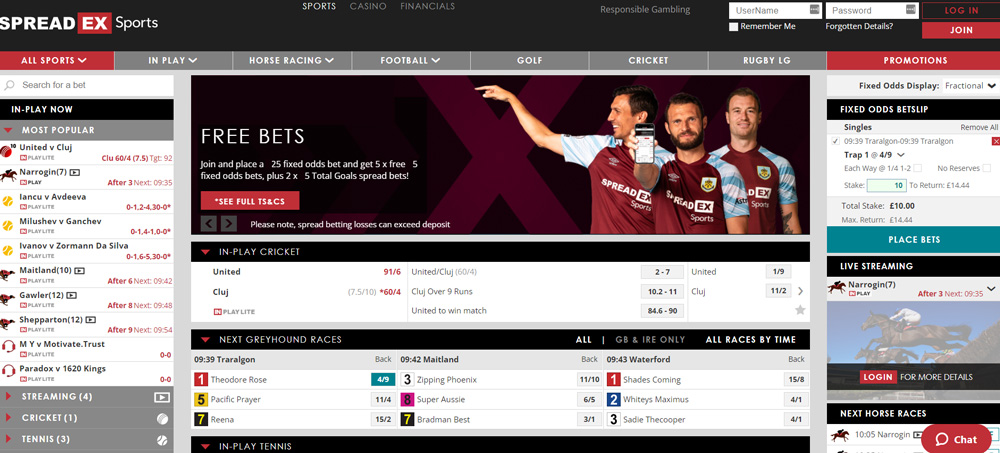The image size is (1000, 453).
Task: Collapse the Next Greyhound Races panel
Action: 205,340
